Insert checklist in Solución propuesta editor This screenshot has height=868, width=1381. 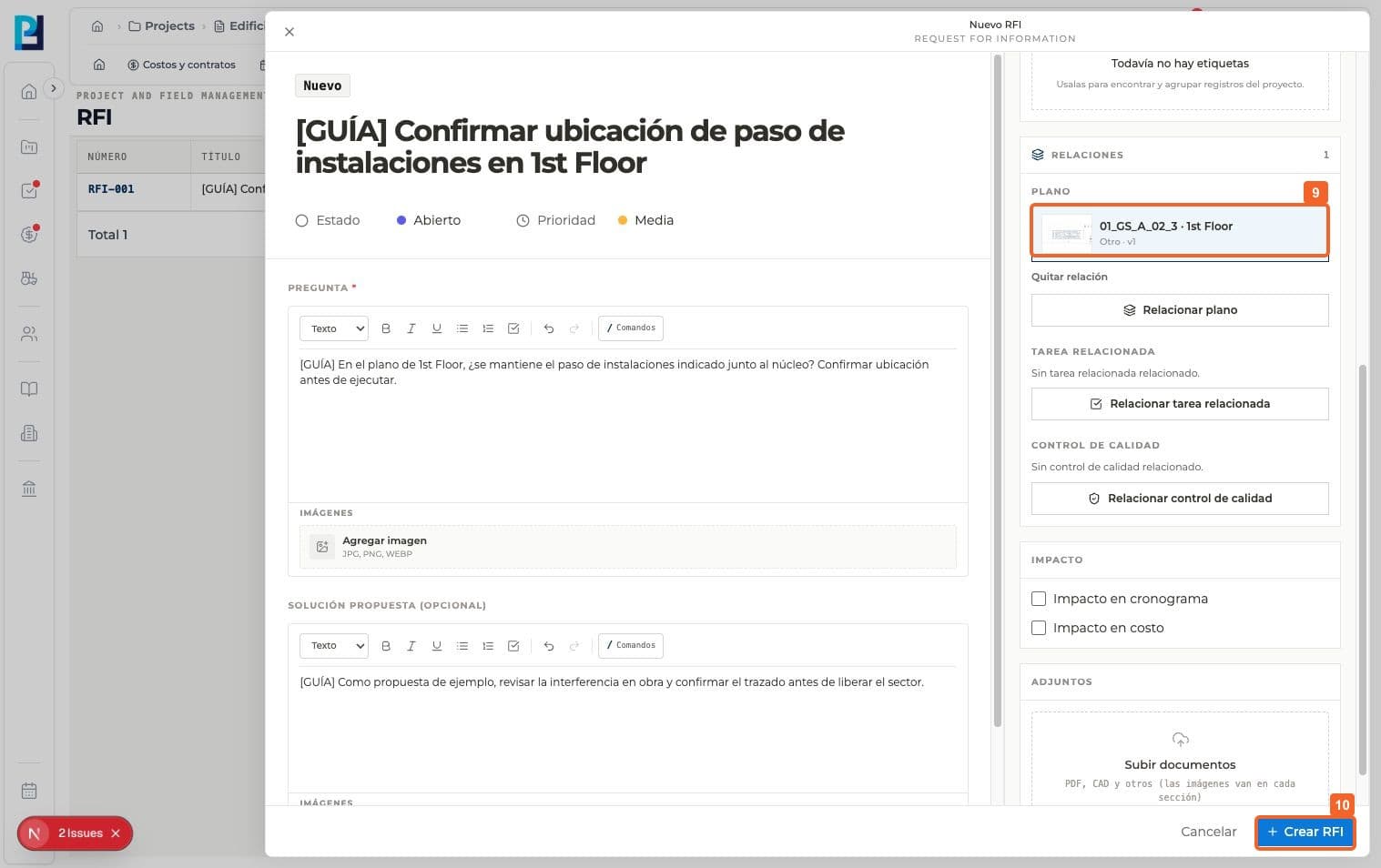(513, 646)
